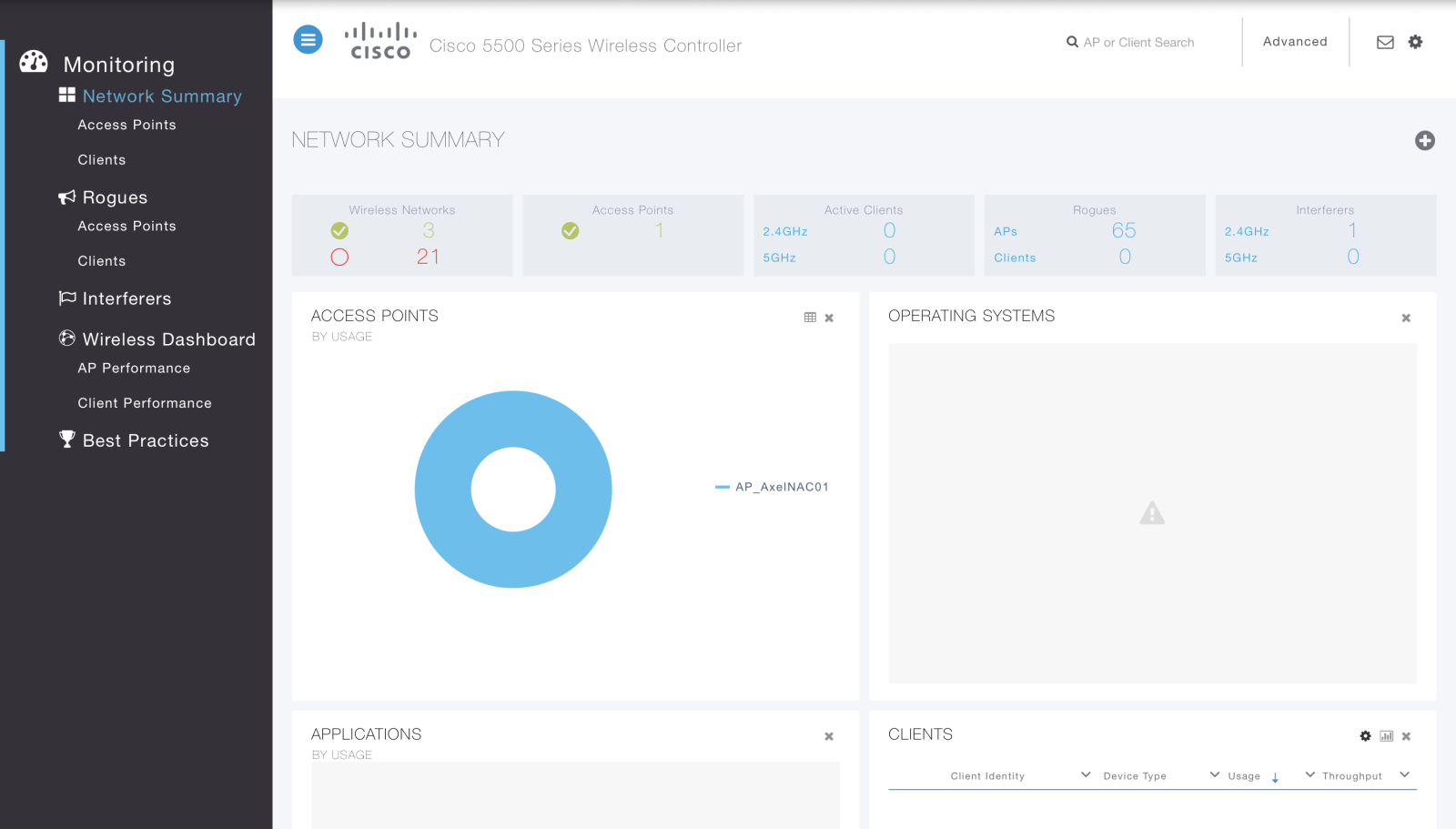This screenshot has width=1456, height=829.
Task: Switch Clients widget to chart view
Action: pyautogui.click(x=1386, y=736)
